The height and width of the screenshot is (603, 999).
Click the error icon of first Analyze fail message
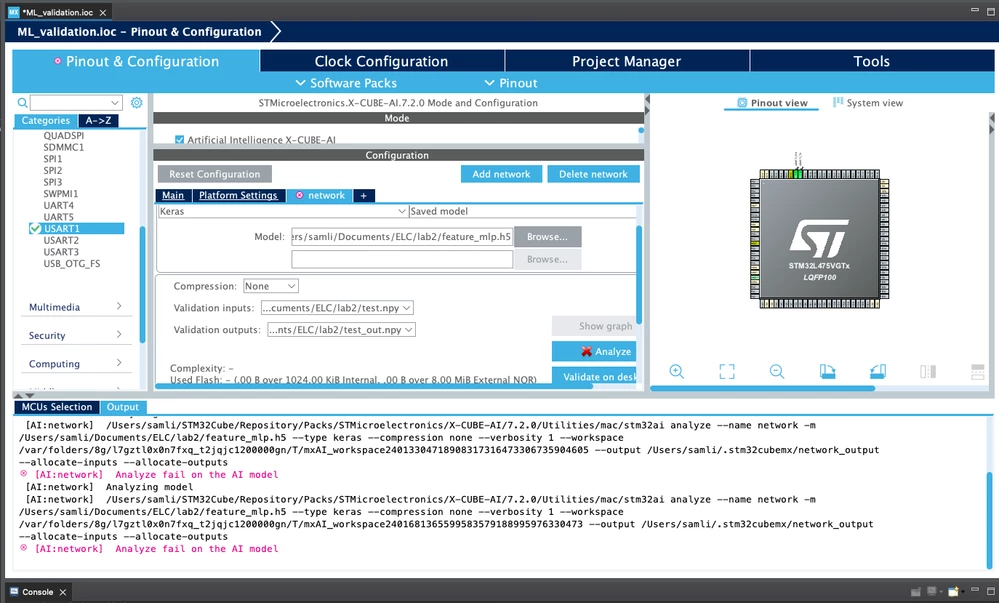[x=24, y=474]
